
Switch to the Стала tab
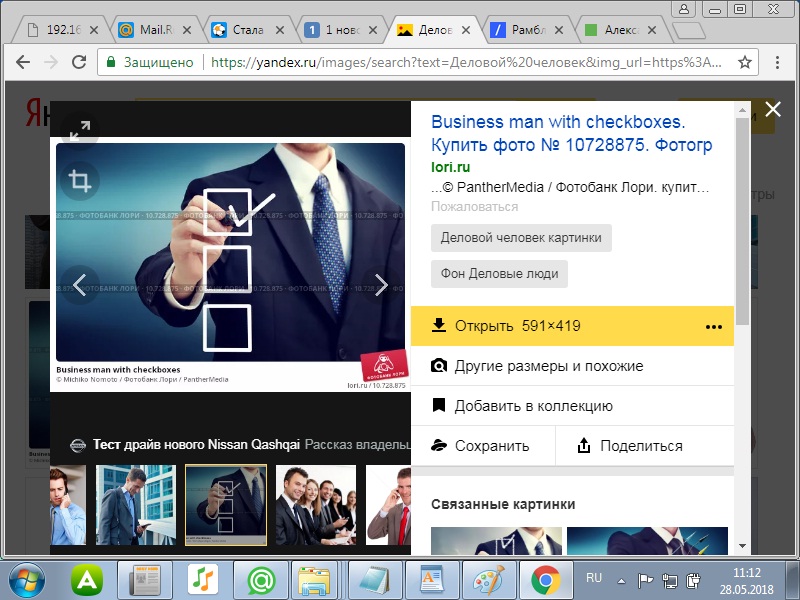[245, 30]
